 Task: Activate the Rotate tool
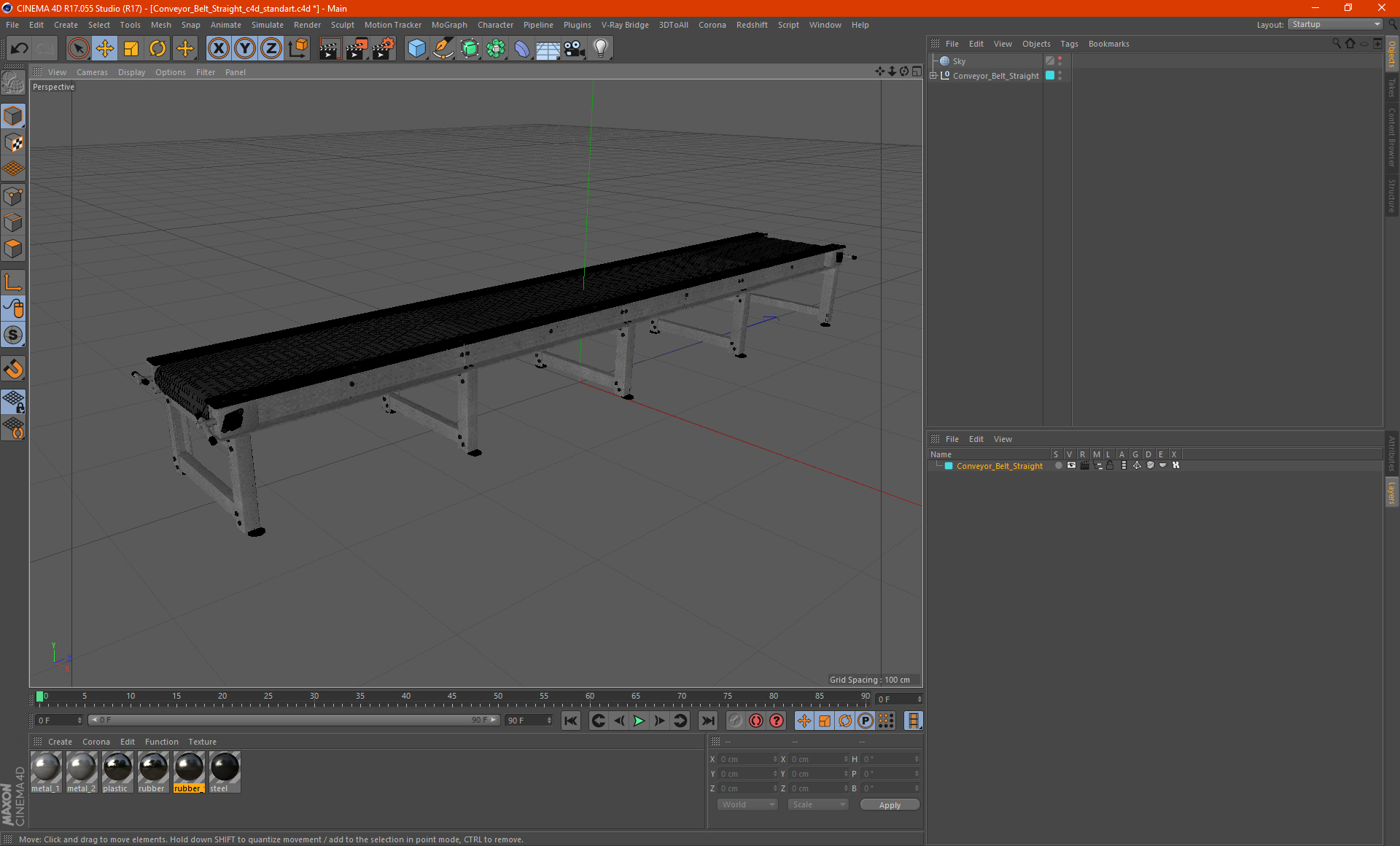[157, 49]
